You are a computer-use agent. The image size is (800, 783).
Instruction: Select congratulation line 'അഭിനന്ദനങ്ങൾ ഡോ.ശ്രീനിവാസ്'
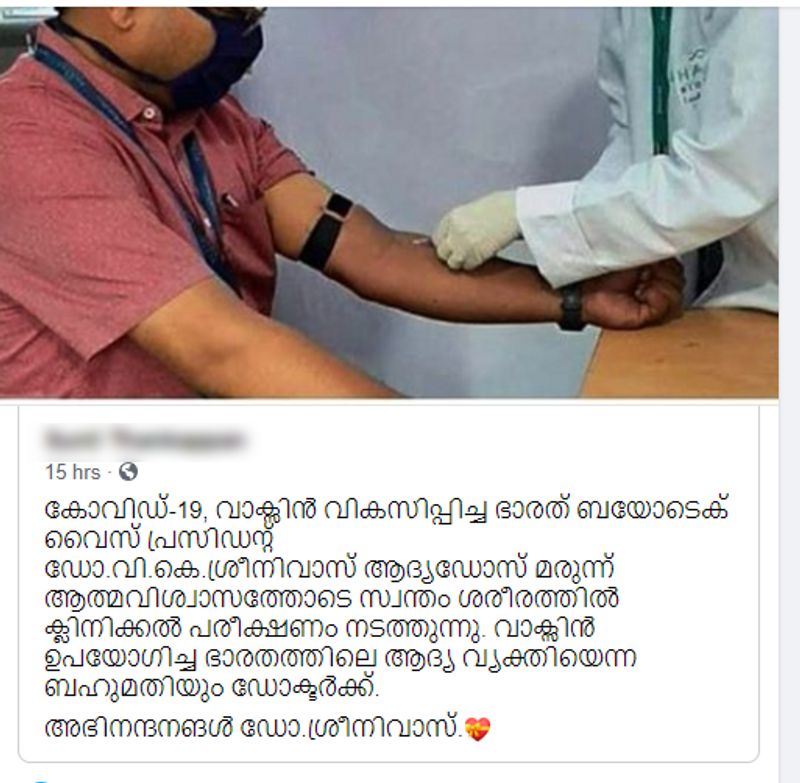[x=254, y=728]
